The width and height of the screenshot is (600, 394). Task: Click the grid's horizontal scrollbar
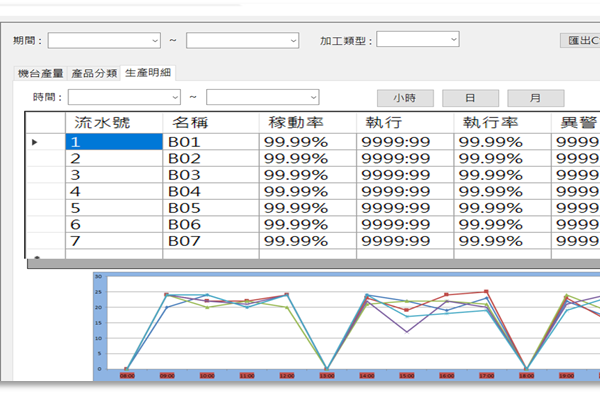(x=314, y=264)
